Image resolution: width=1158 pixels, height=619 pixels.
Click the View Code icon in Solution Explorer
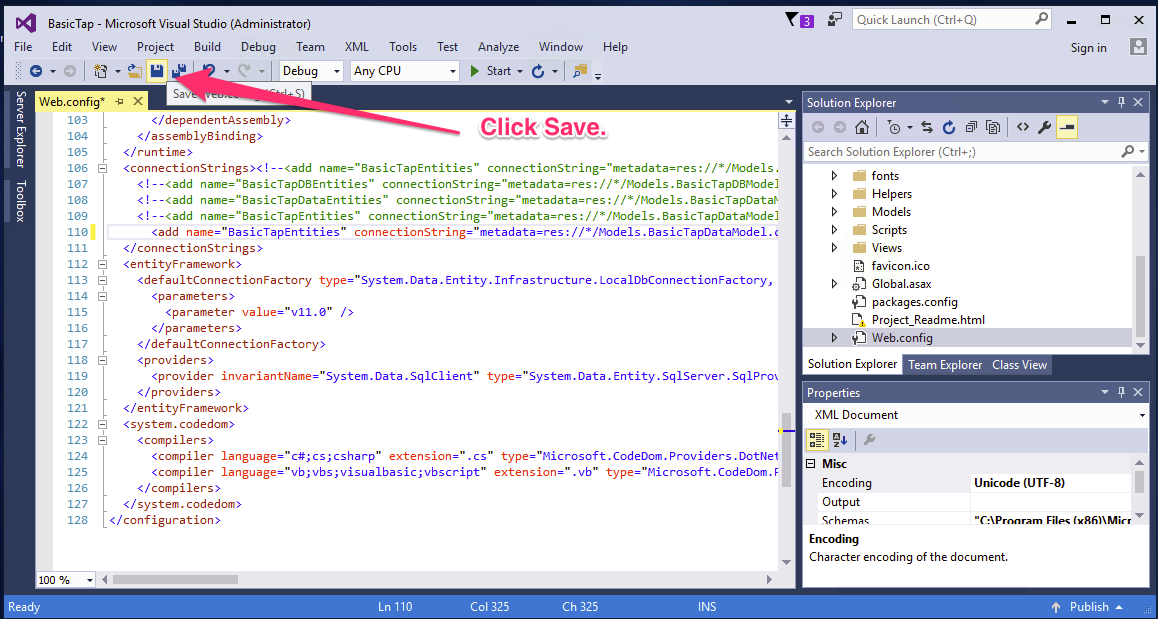click(x=1023, y=127)
